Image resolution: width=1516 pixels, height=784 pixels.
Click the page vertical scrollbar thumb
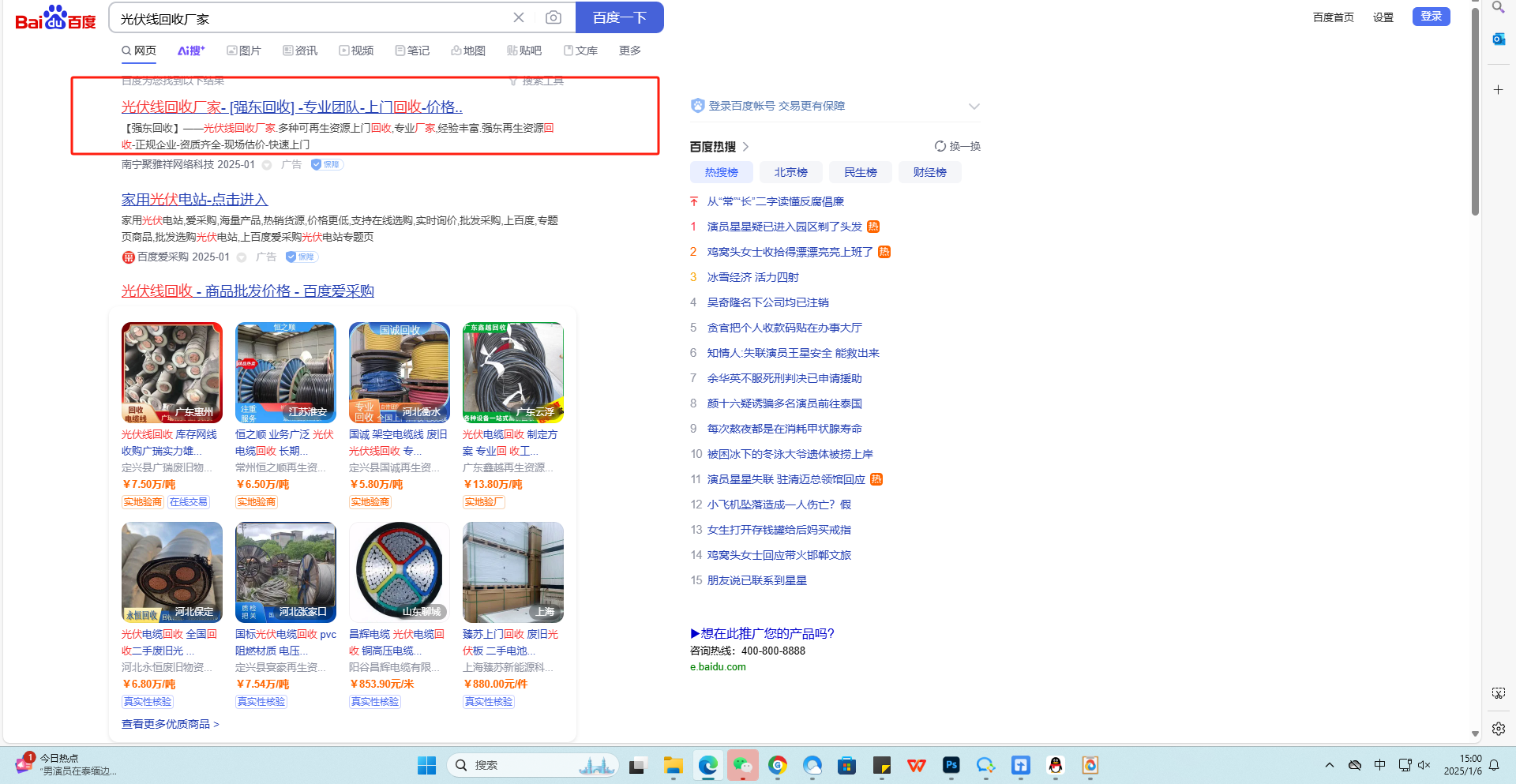pyautogui.click(x=1475, y=111)
